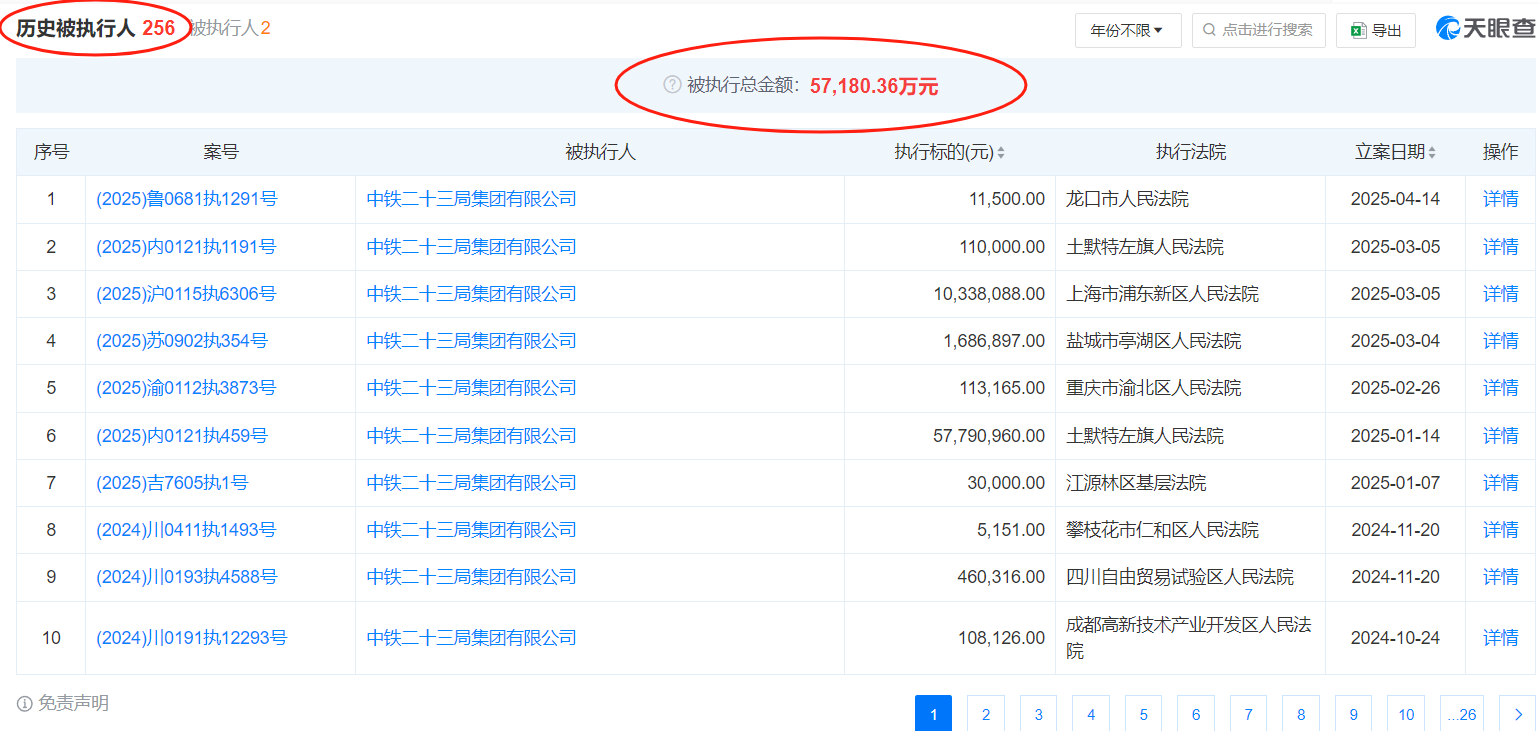Click 详情 for the 攀枝花市仁和区人民法院 row
The height and width of the screenshot is (731, 1539).
1500,529
